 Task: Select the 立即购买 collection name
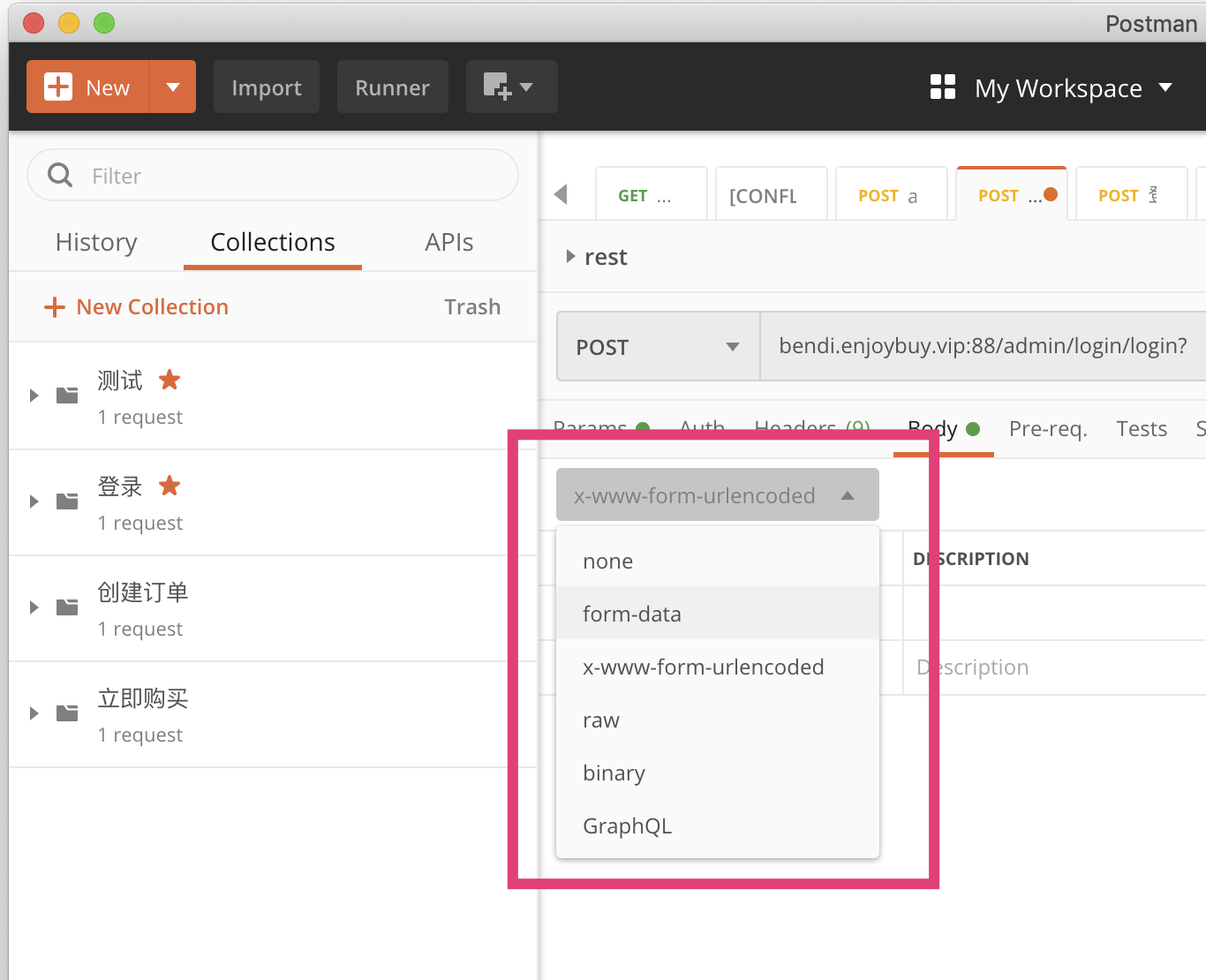tap(143, 698)
